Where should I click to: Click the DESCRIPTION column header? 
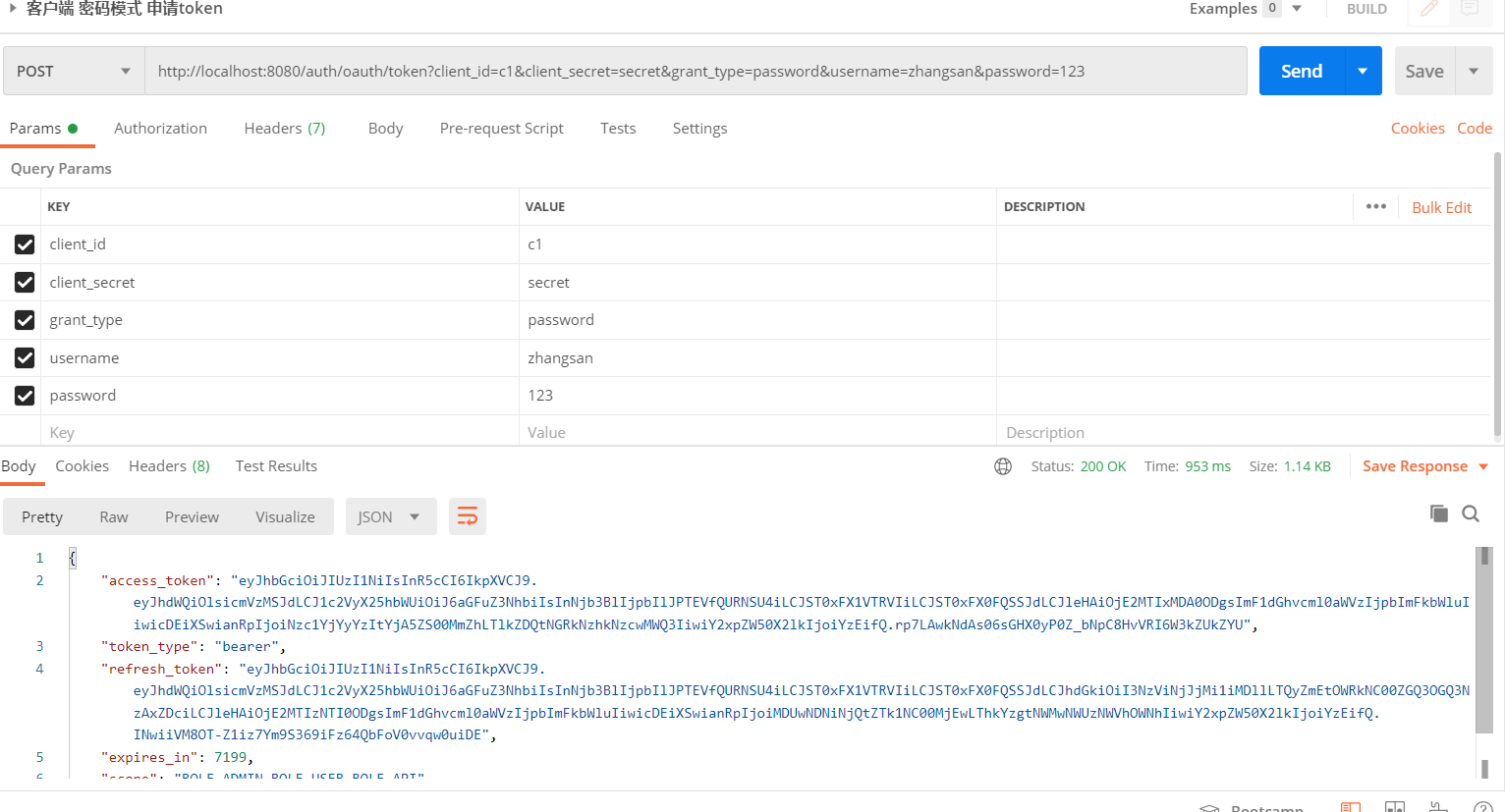pos(1044,207)
